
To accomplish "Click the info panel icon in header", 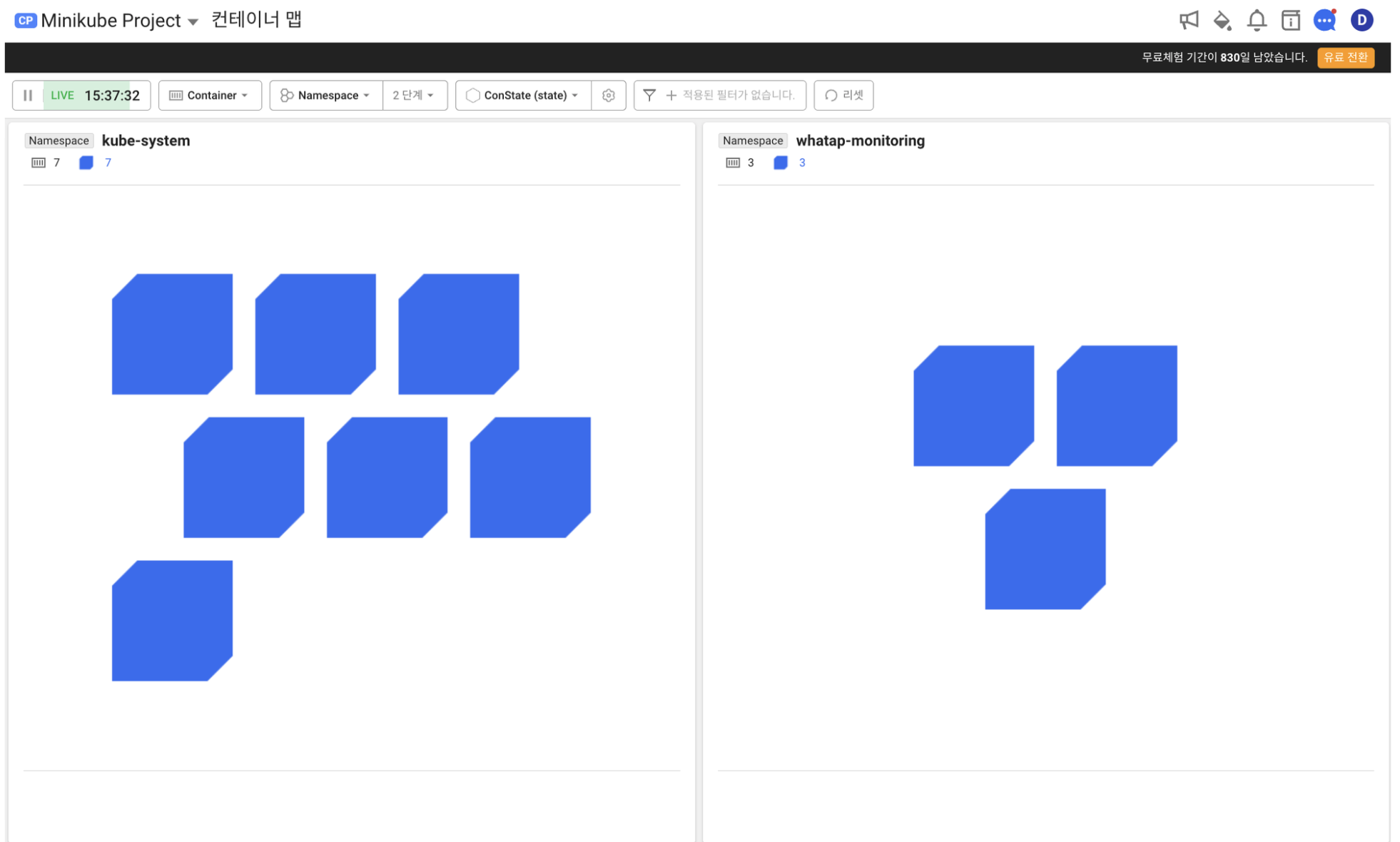I will coord(1290,20).
